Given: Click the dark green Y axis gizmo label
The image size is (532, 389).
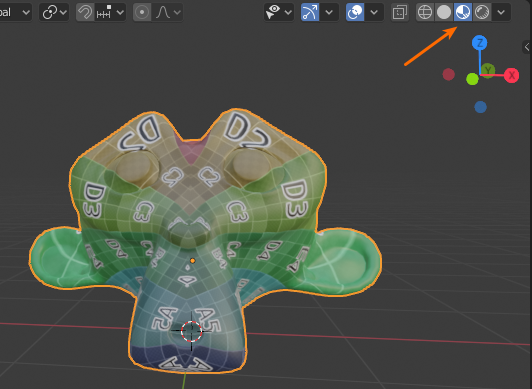Looking at the screenshot, I should pyautogui.click(x=488, y=71).
